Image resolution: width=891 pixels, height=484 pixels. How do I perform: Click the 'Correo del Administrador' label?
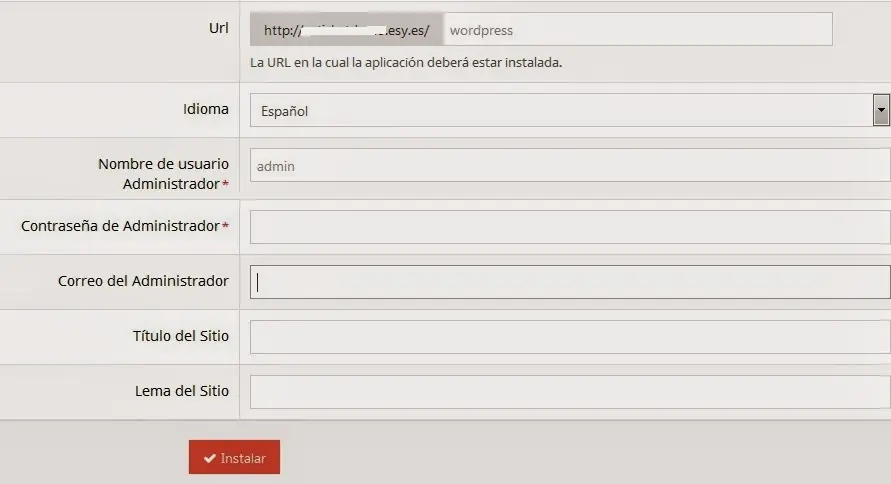click(143, 281)
